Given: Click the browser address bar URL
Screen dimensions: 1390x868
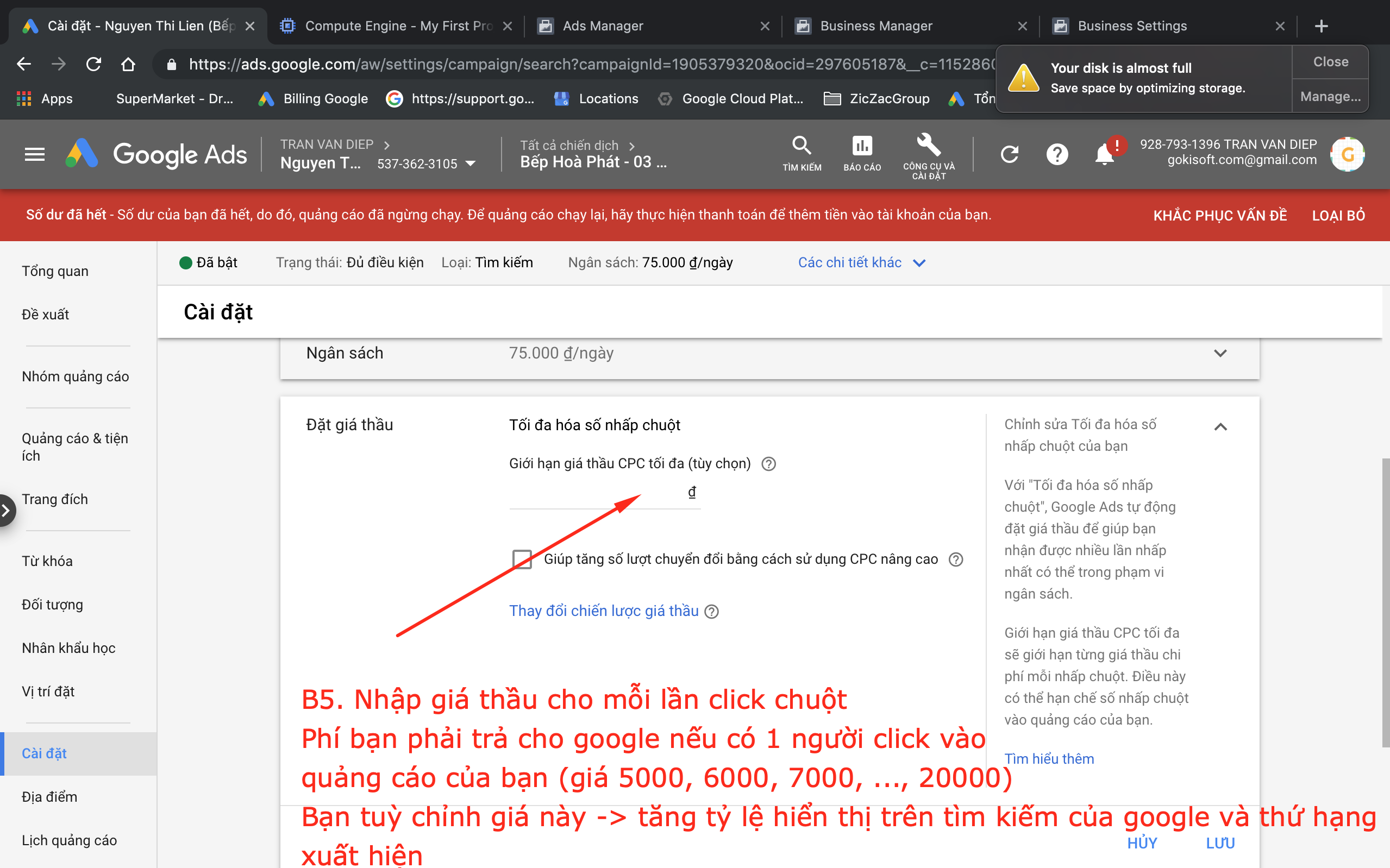Looking at the screenshot, I should [591, 64].
